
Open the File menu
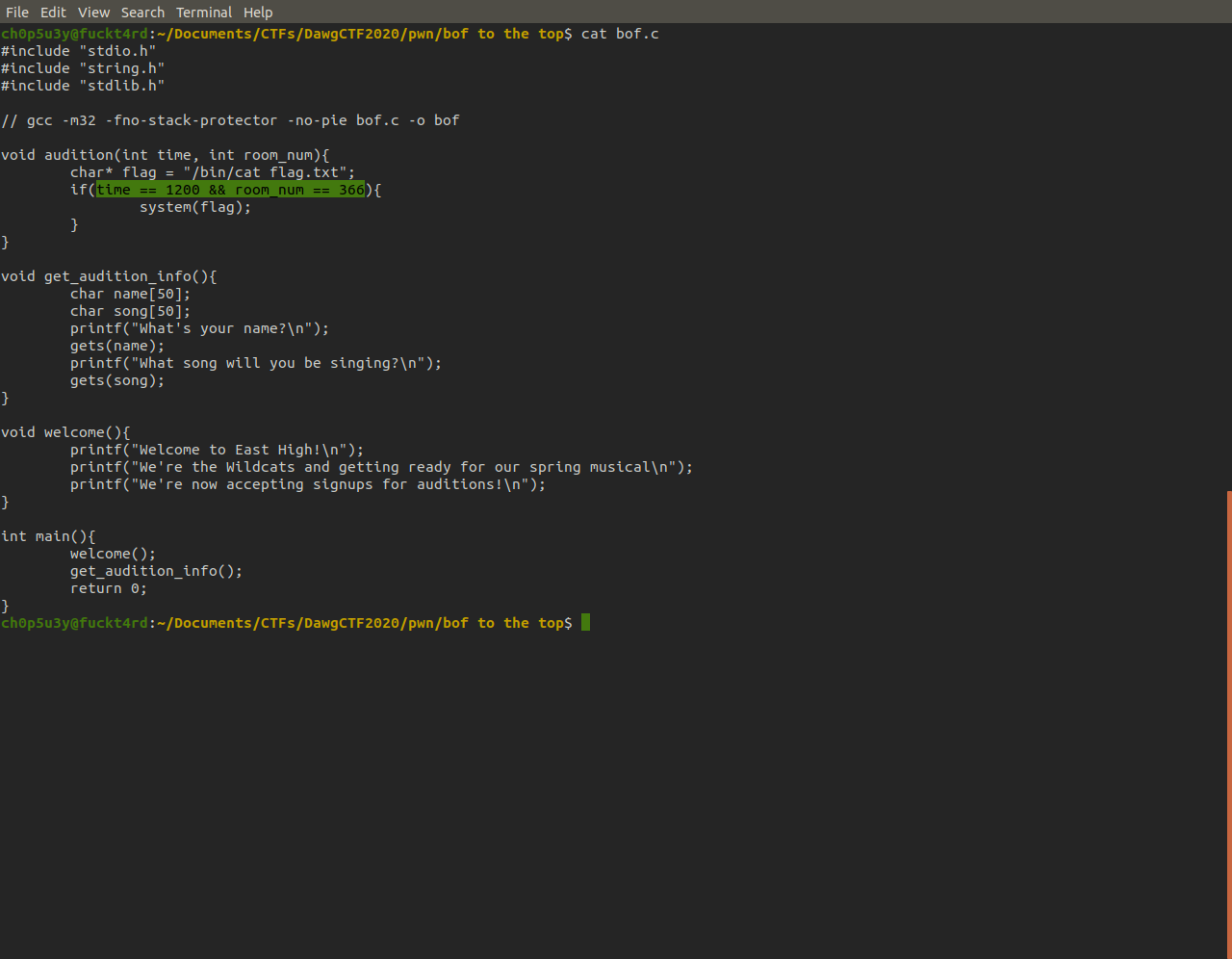point(17,13)
